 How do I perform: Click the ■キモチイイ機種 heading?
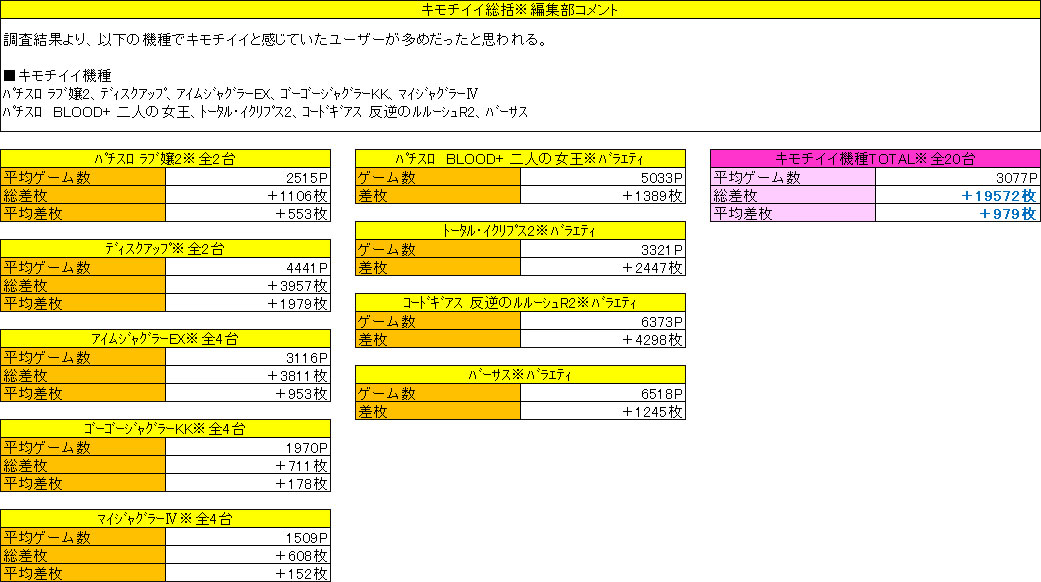(x=57, y=76)
